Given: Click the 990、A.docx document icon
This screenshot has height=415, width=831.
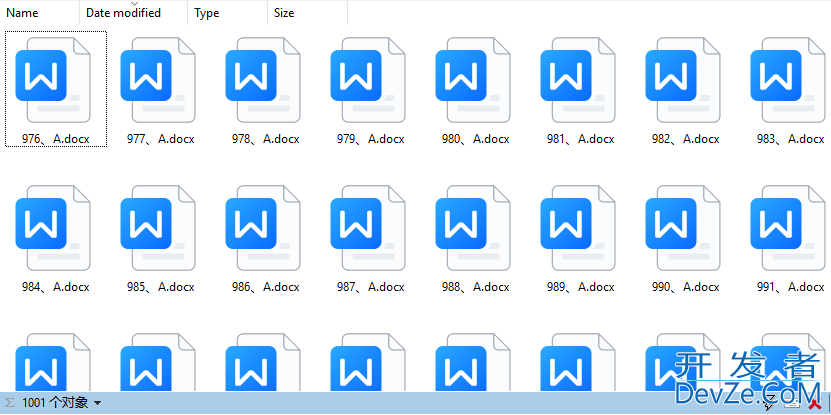Looking at the screenshot, I should click(x=683, y=228).
